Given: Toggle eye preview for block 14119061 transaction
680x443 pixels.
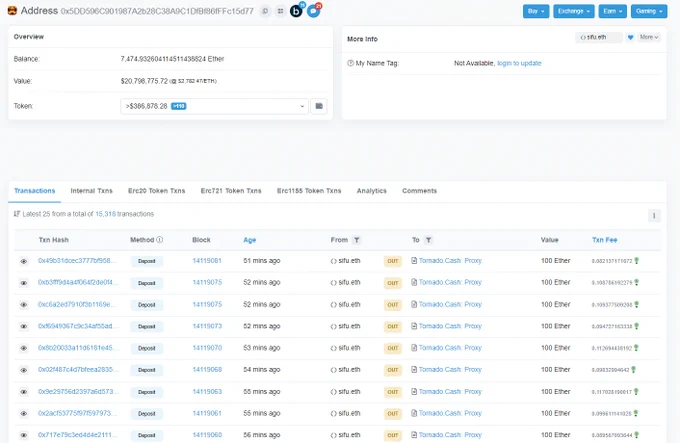Looking at the screenshot, I should click(24, 414).
